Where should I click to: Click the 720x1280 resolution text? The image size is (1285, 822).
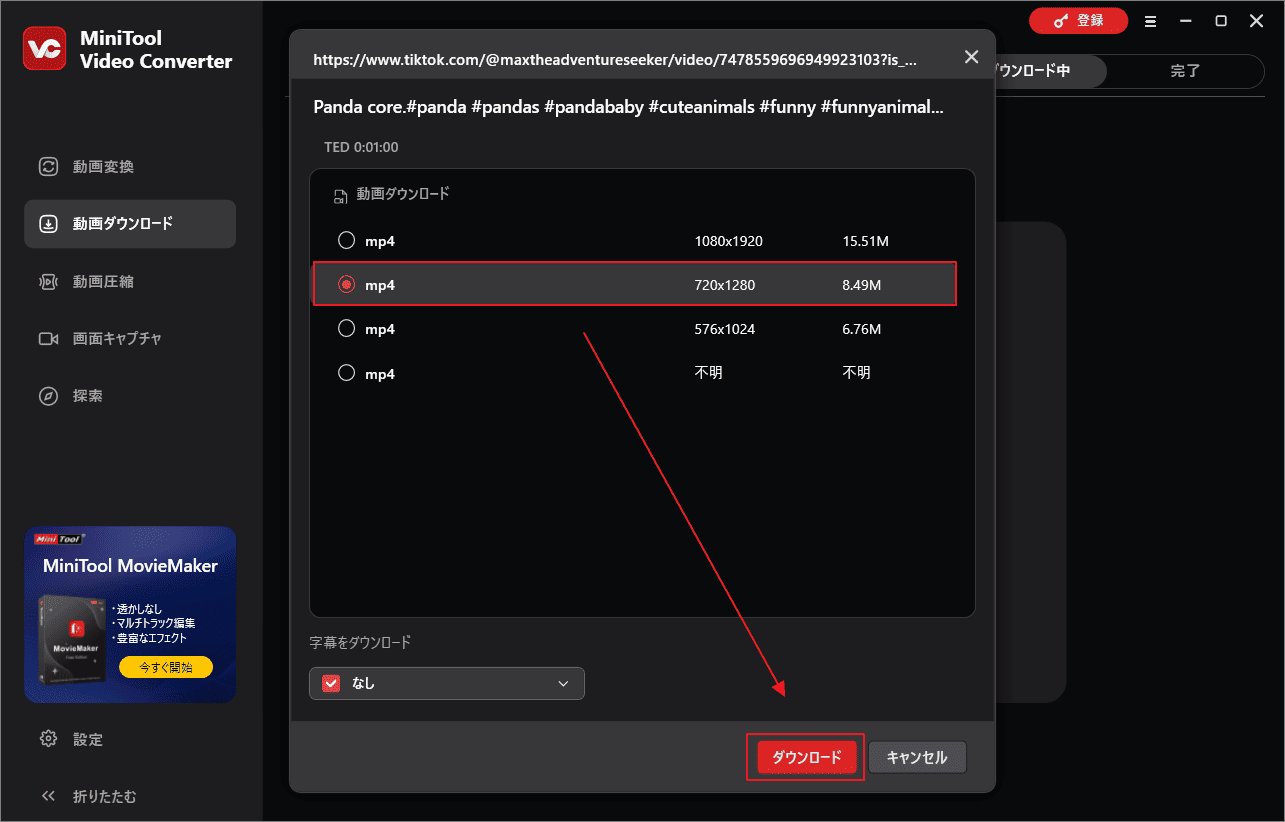coord(725,285)
